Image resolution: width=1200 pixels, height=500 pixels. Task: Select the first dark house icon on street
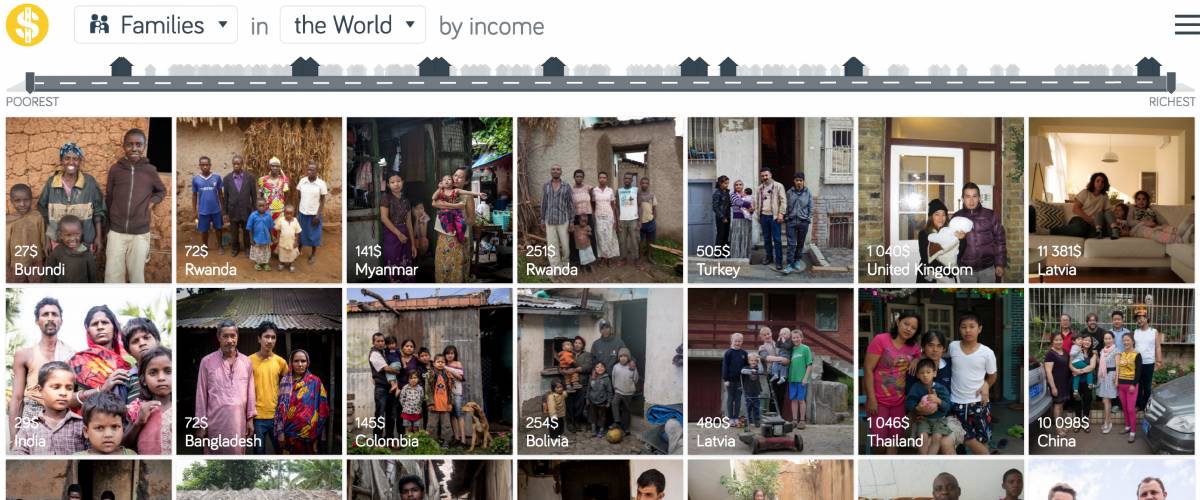pyautogui.click(x=121, y=67)
